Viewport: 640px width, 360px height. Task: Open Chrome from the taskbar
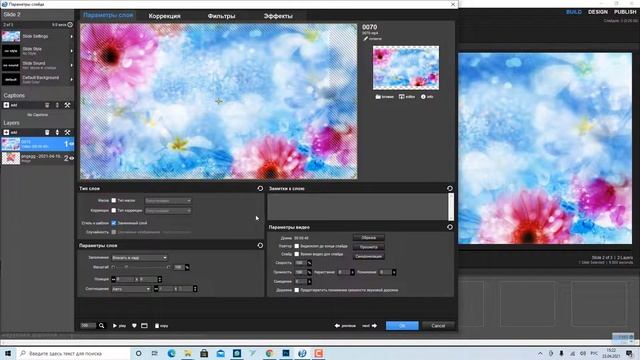pyautogui.click(x=269, y=353)
